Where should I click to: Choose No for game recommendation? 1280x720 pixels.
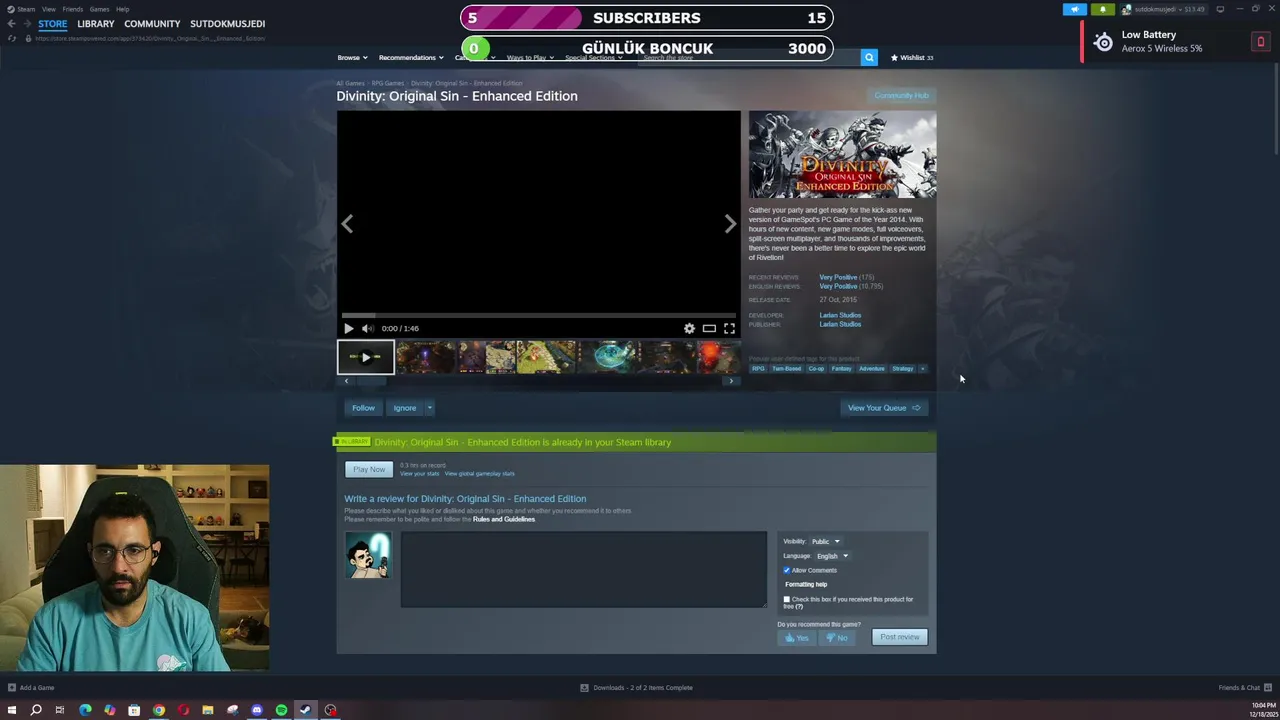tap(837, 637)
